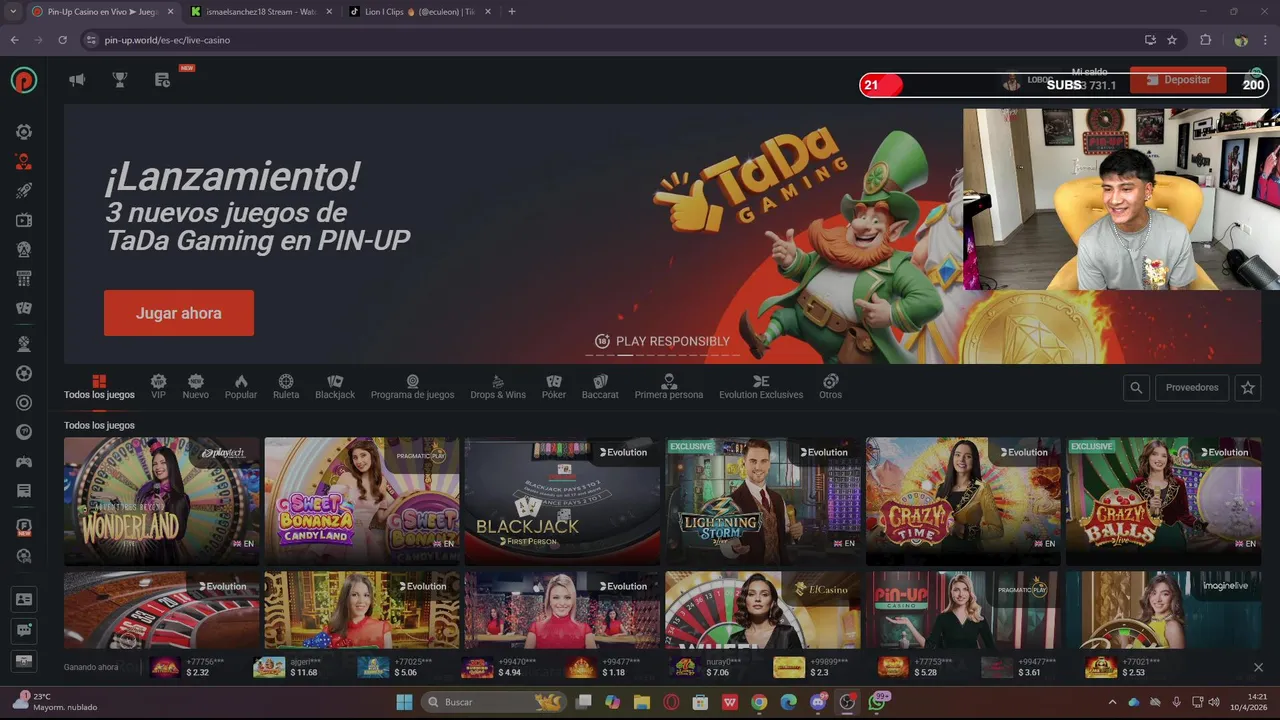Image resolution: width=1280 pixels, height=720 pixels.
Task: Bookmark this page with star icon
Action: (x=1172, y=40)
